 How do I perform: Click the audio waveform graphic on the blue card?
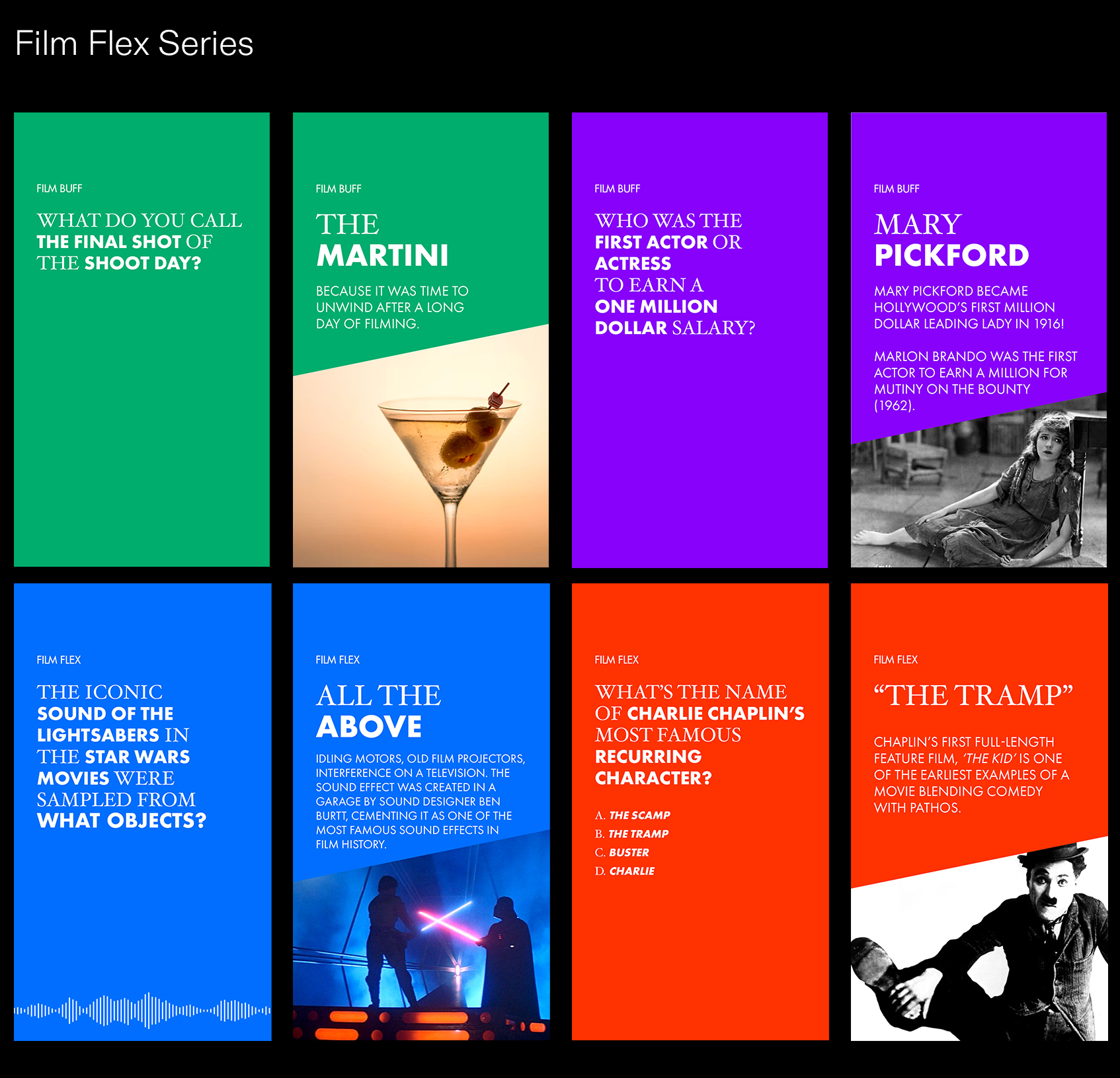pyautogui.click(x=142, y=1010)
